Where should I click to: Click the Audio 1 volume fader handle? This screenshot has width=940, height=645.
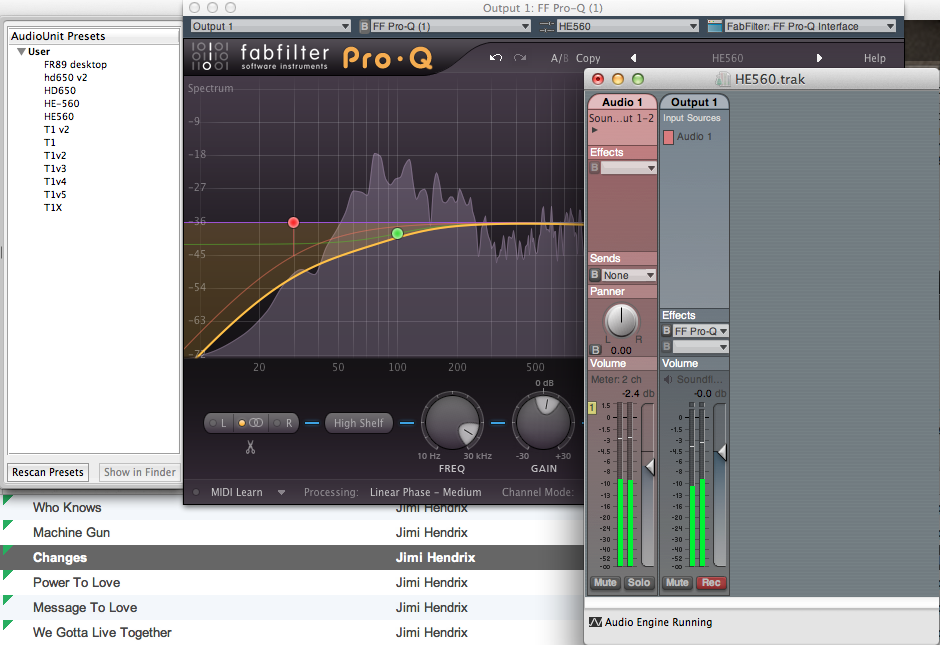[x=649, y=467]
